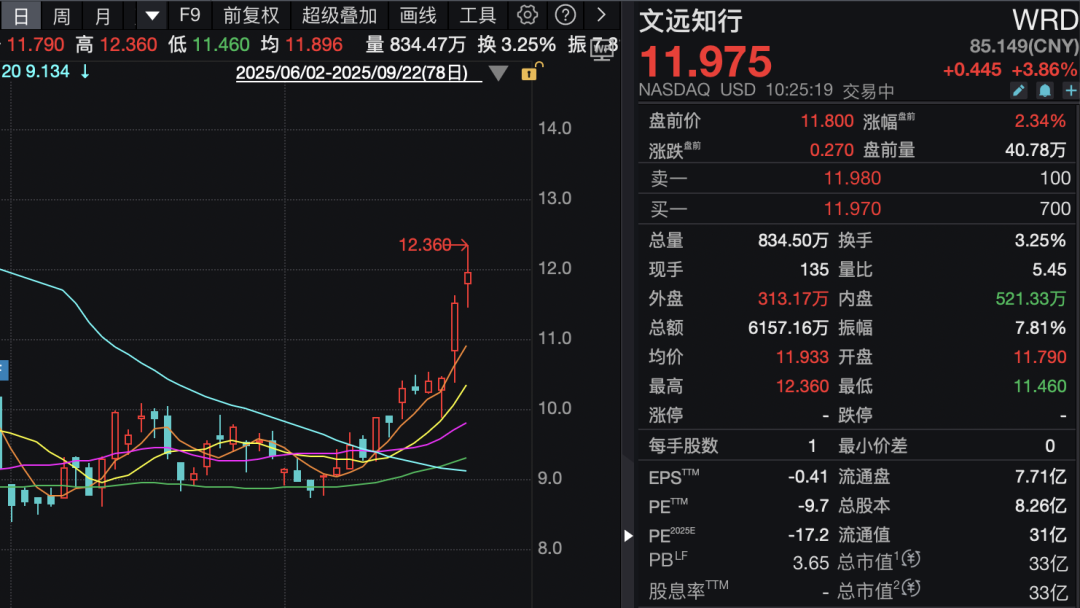Click the 外盘 value 313.17万
The height and width of the screenshot is (608, 1080).
tap(793, 299)
